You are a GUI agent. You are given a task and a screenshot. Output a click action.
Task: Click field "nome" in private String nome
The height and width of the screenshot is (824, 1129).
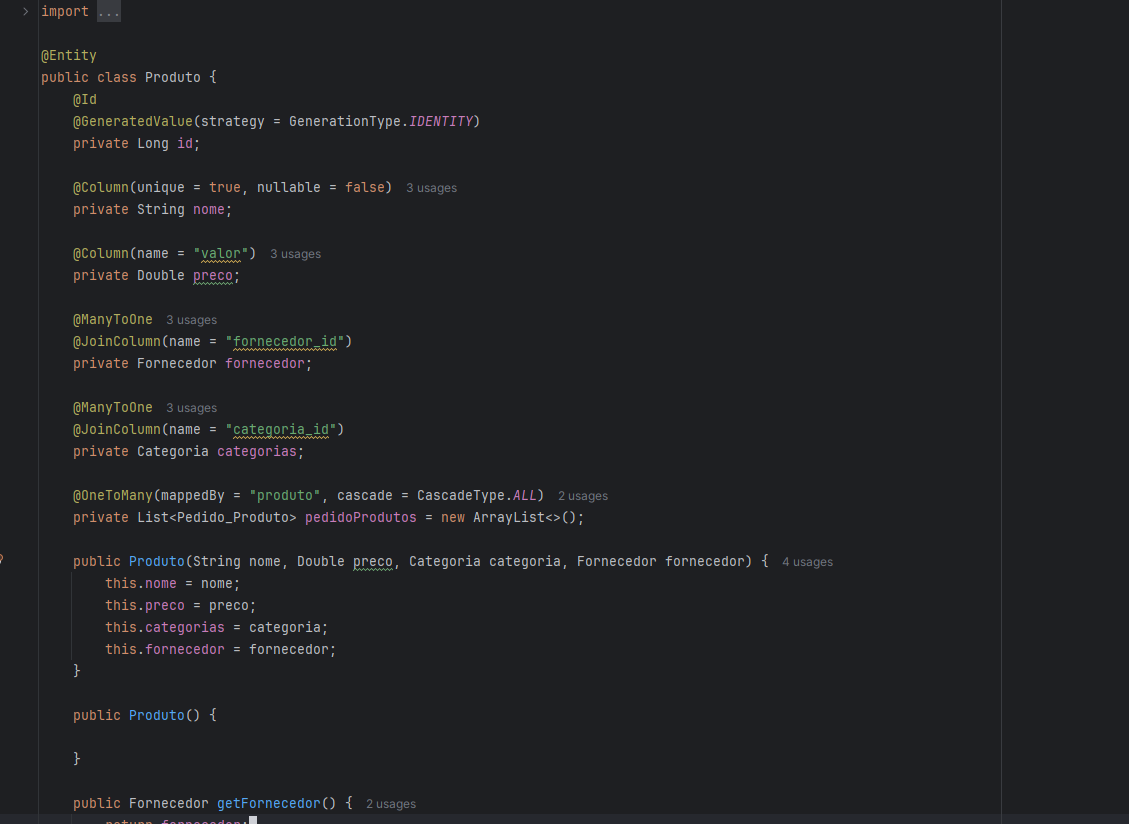tap(209, 210)
